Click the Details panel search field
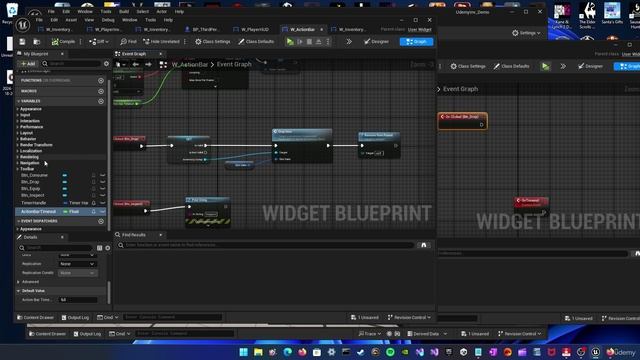 click(x=55, y=248)
